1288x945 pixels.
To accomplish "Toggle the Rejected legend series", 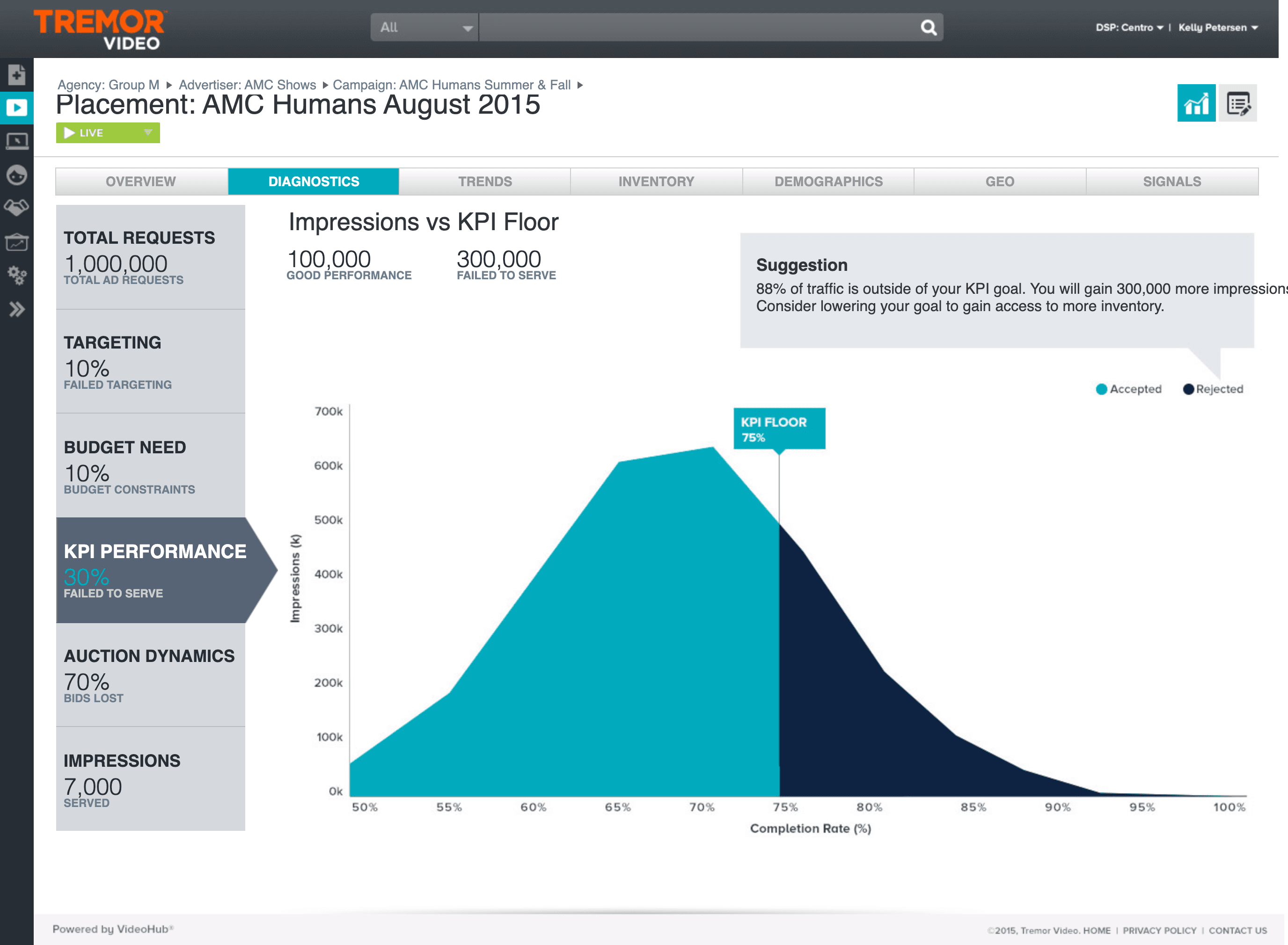I will 1213,389.
